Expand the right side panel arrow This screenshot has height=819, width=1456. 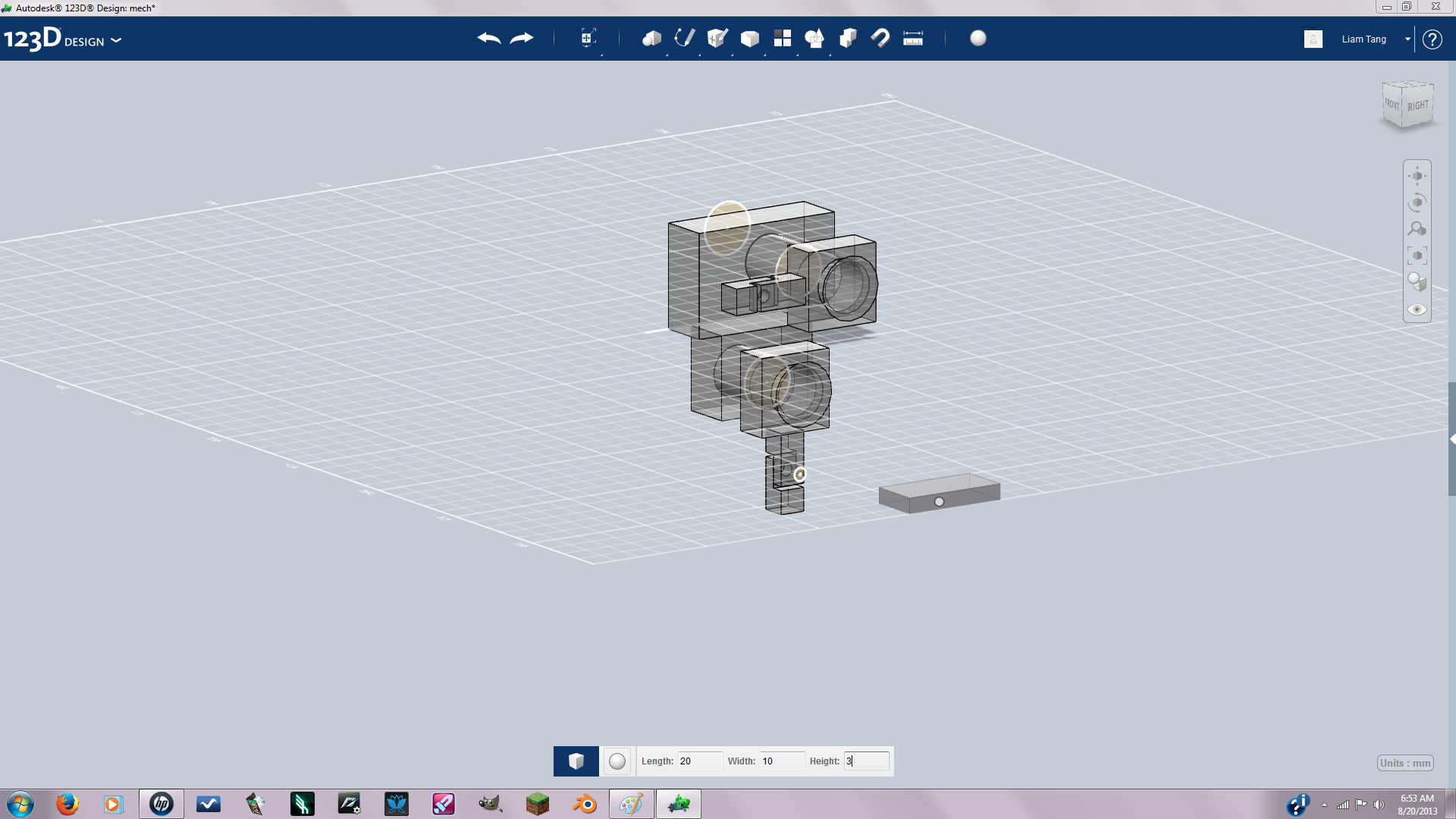[1451, 439]
